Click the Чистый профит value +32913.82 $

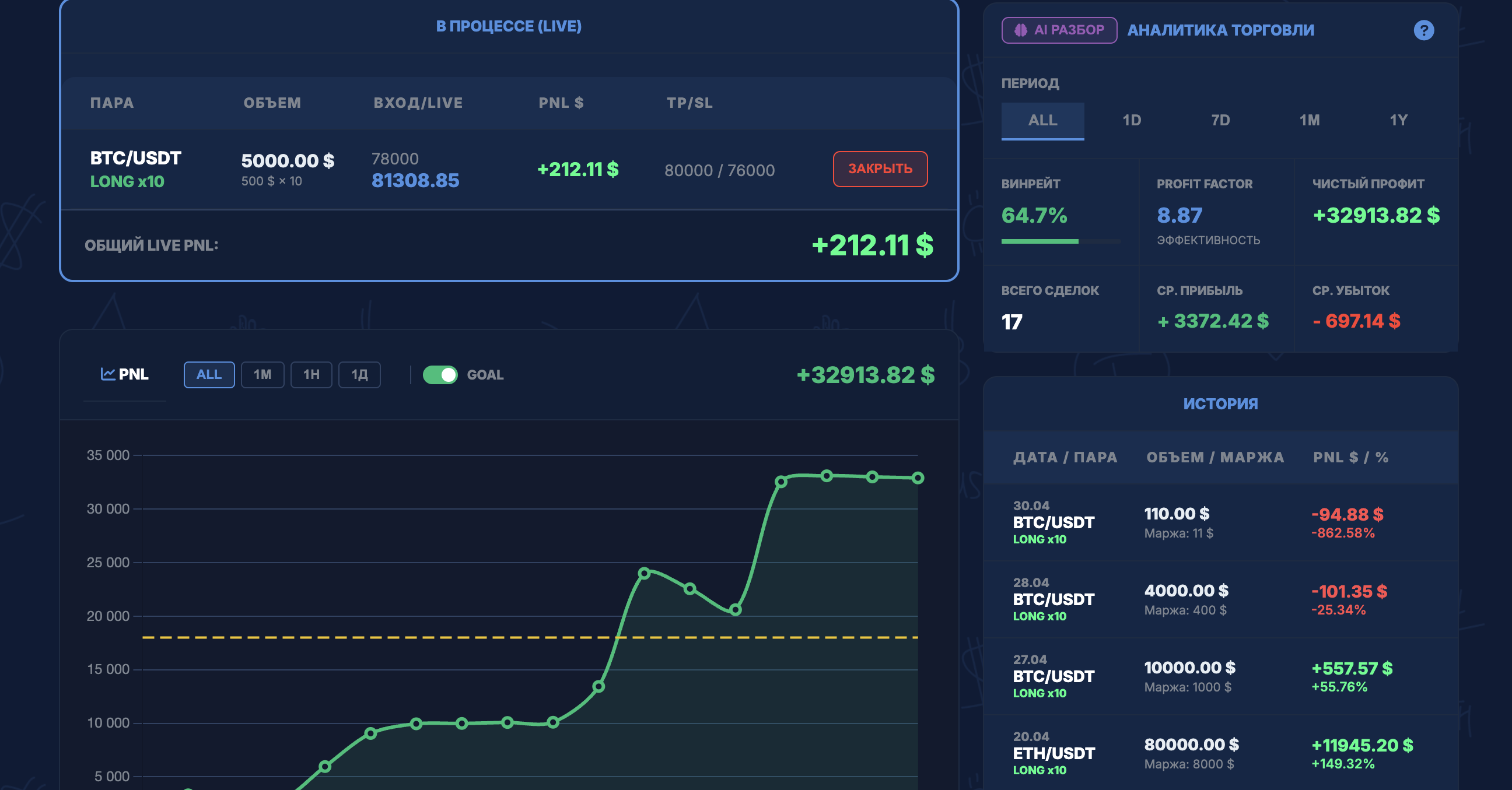pyautogui.click(x=1376, y=215)
